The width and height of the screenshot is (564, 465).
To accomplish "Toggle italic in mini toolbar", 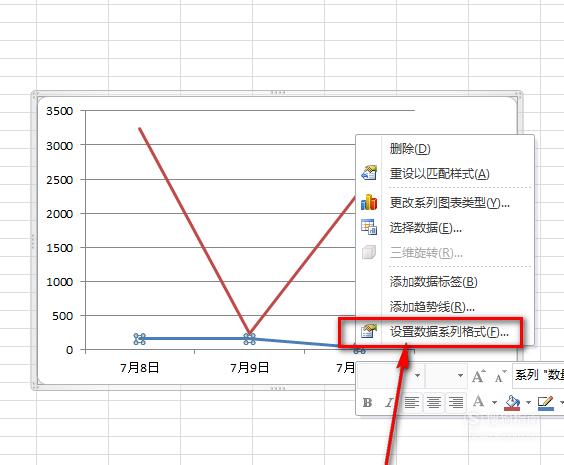I will pyautogui.click(x=389, y=402).
